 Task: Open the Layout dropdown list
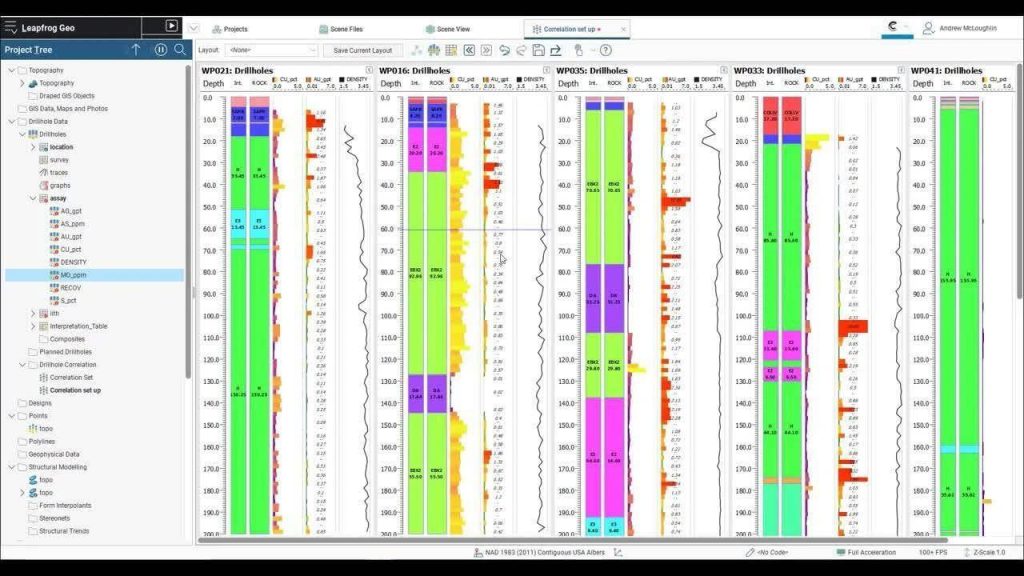tap(271, 50)
